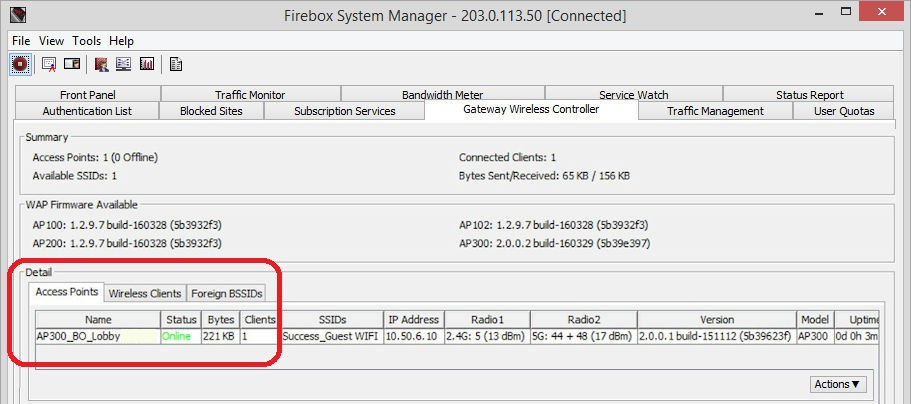Click the Bytes Sent/Received summary text

(544, 176)
